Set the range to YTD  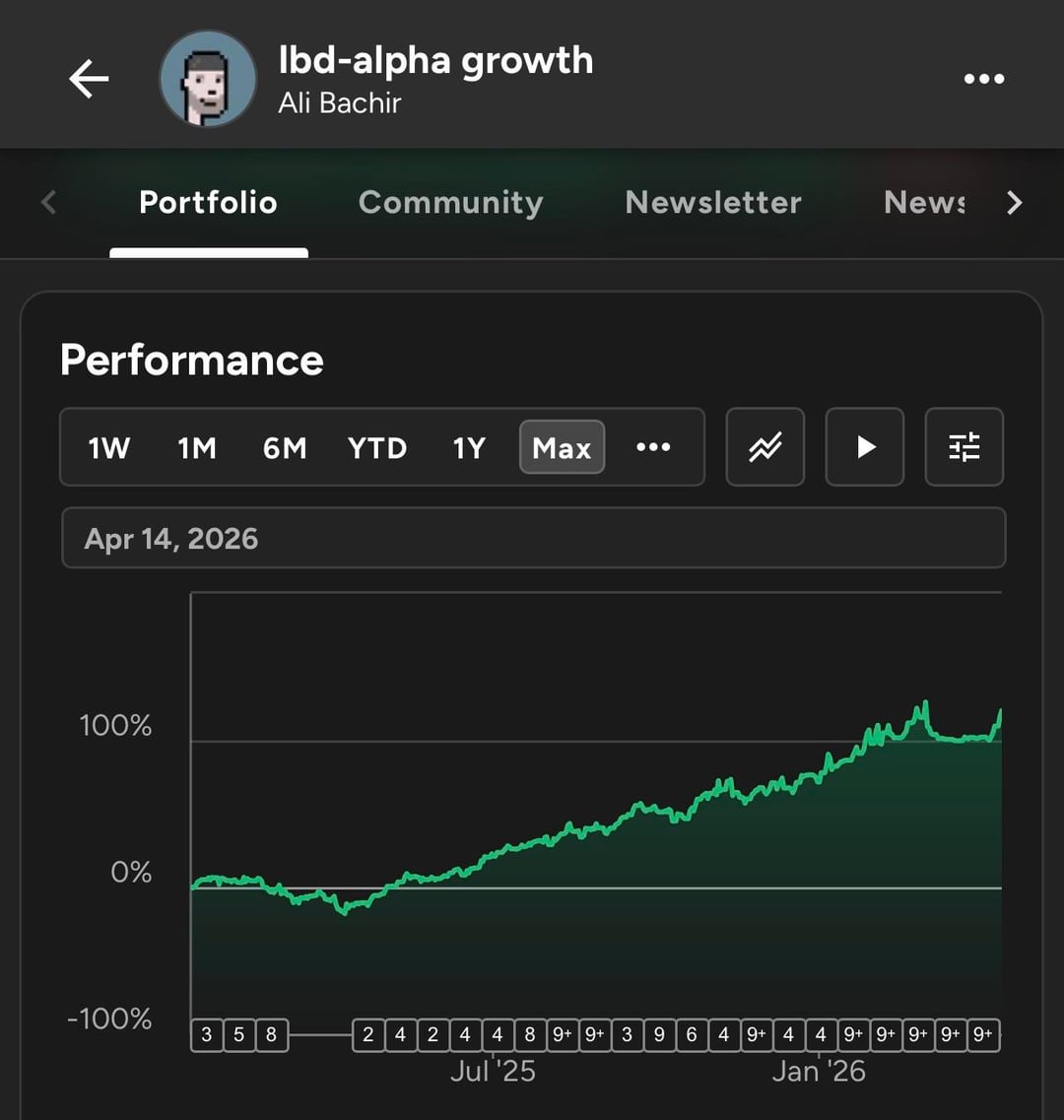click(x=377, y=448)
